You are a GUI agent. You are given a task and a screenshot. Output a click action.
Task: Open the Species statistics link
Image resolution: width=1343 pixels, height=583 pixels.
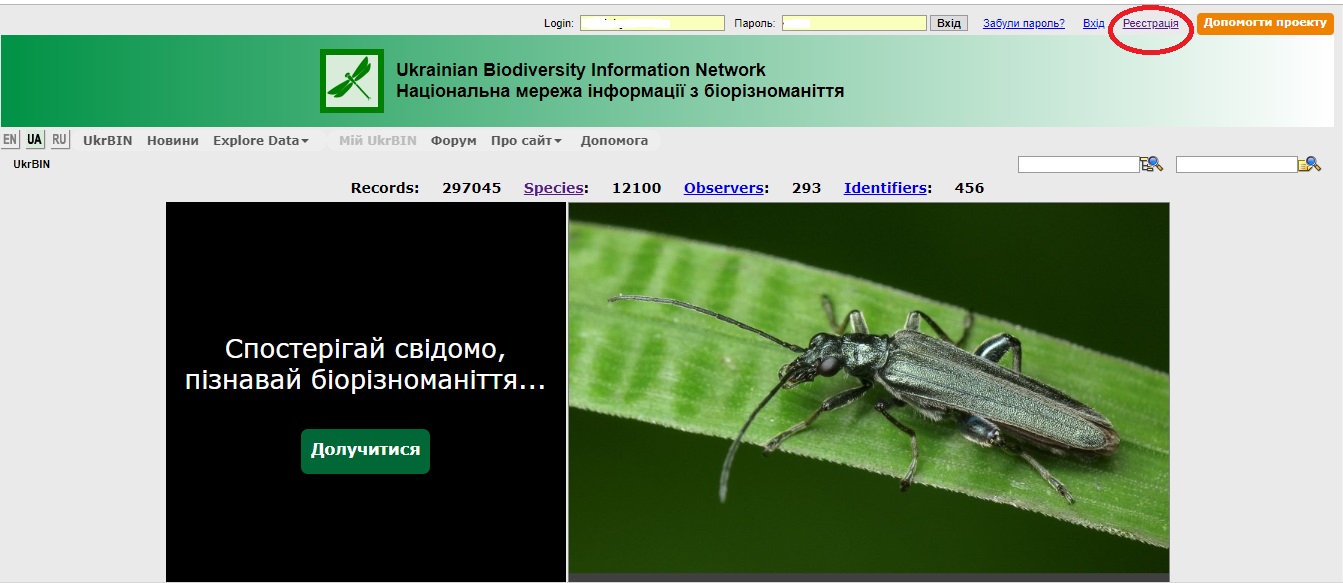[554, 188]
